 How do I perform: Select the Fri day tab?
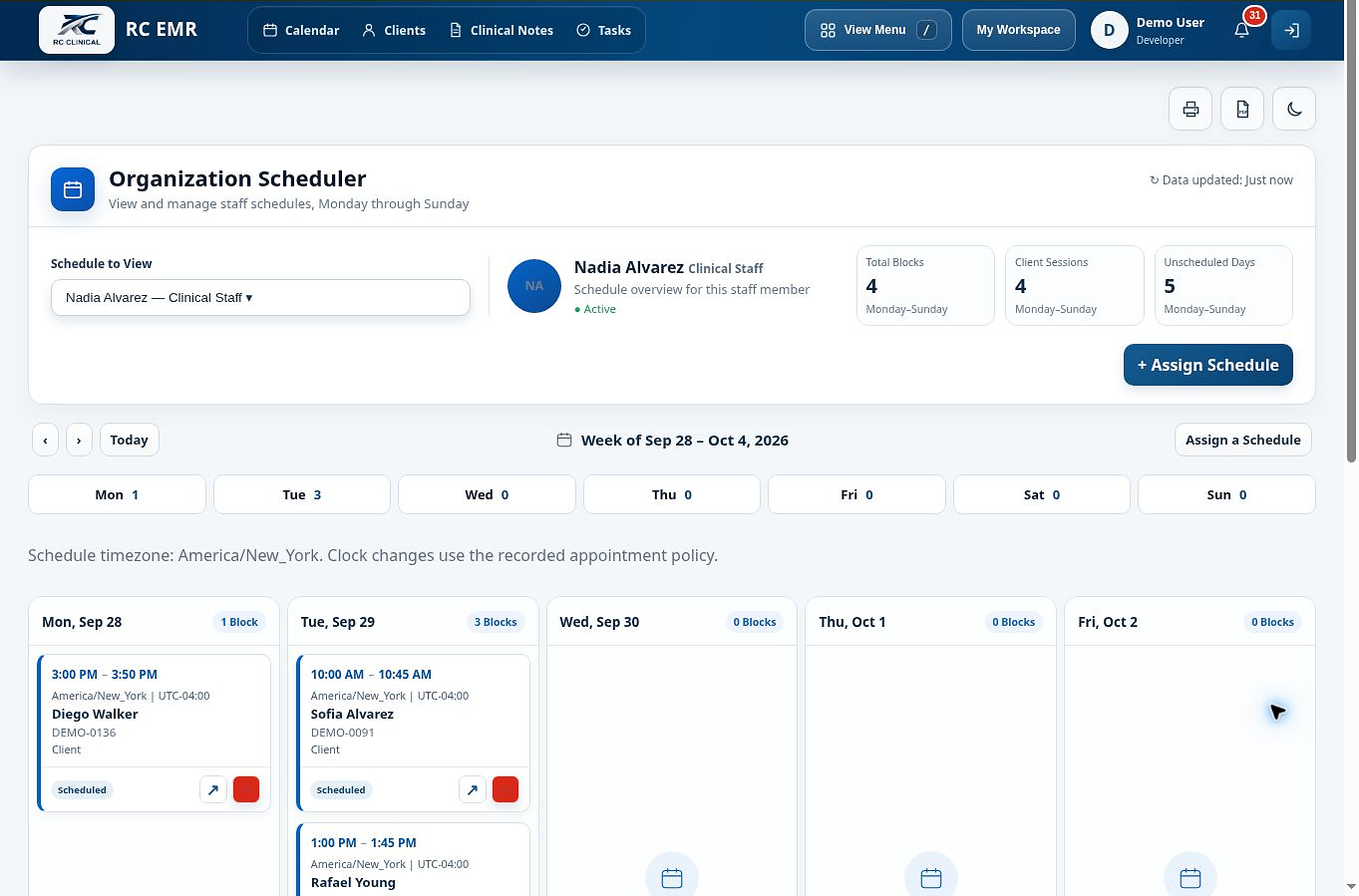[x=856, y=494]
